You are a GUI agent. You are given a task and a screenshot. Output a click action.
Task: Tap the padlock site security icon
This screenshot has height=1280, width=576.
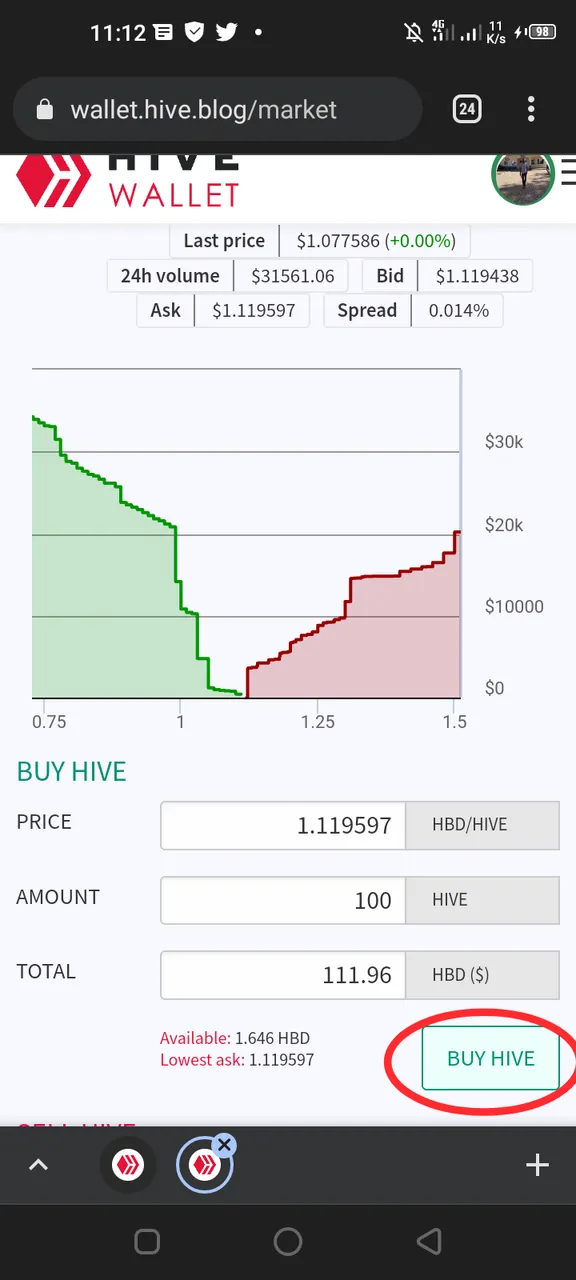44,109
